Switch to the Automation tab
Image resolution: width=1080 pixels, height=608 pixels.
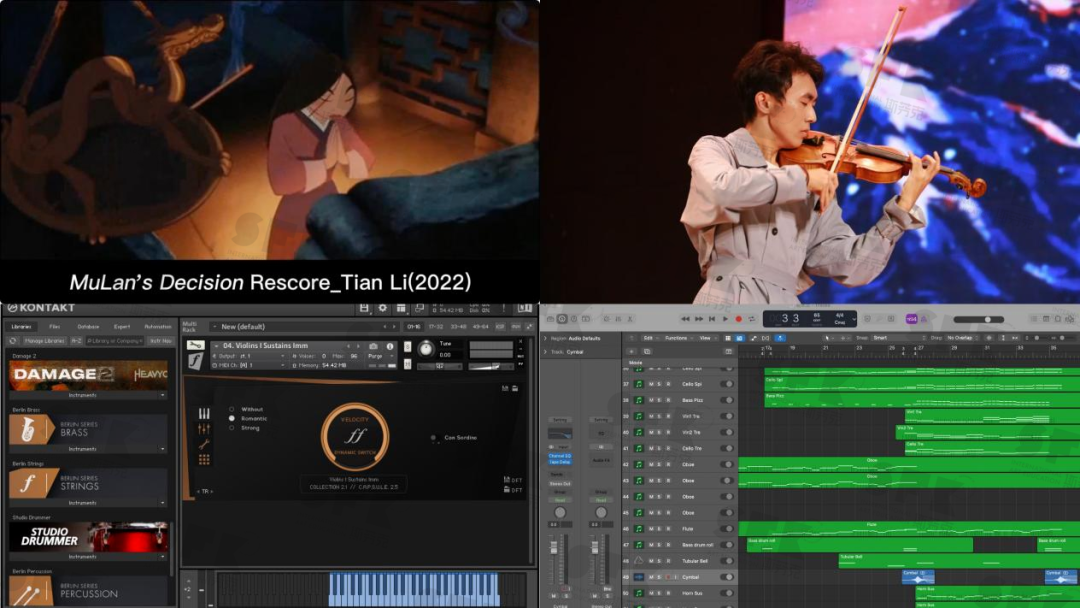click(158, 326)
